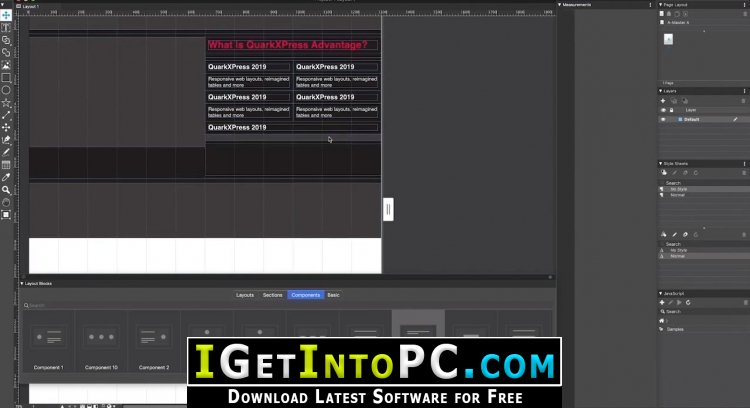Select the Table tool
The image size is (750, 408).
pyautogui.click(x=6, y=164)
